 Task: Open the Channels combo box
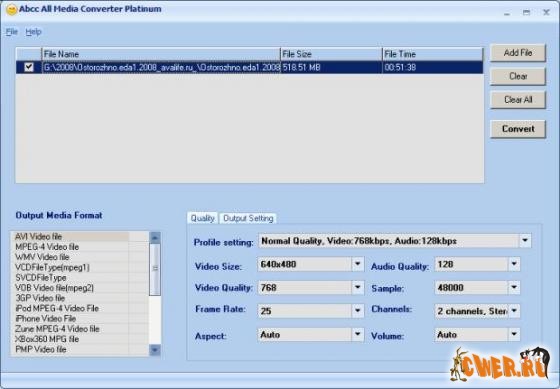[477, 311]
